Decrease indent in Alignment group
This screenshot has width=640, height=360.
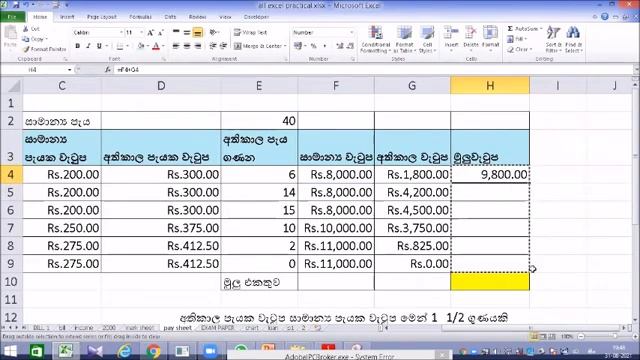tap(213, 46)
